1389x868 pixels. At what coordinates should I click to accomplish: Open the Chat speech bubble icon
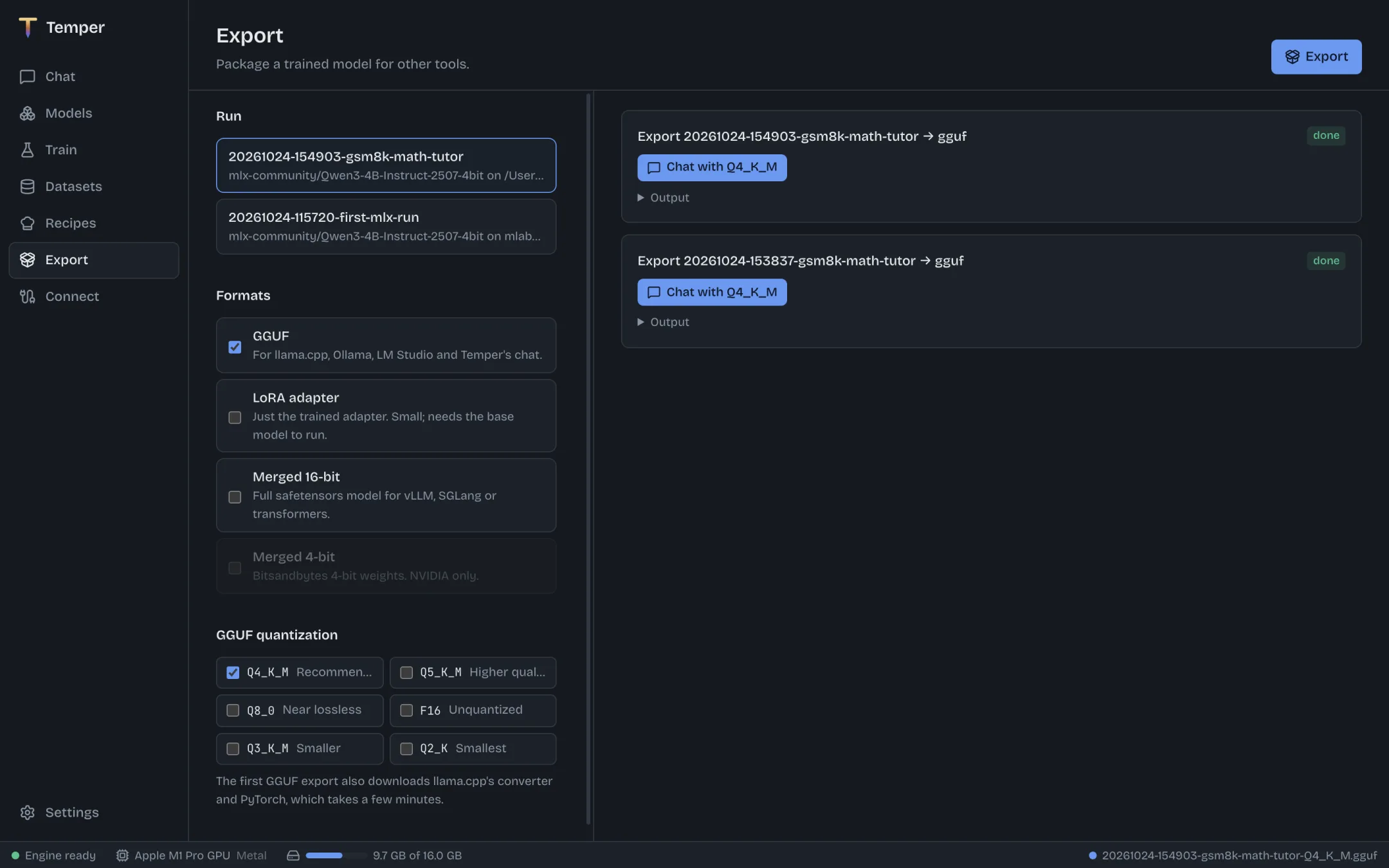(27, 77)
